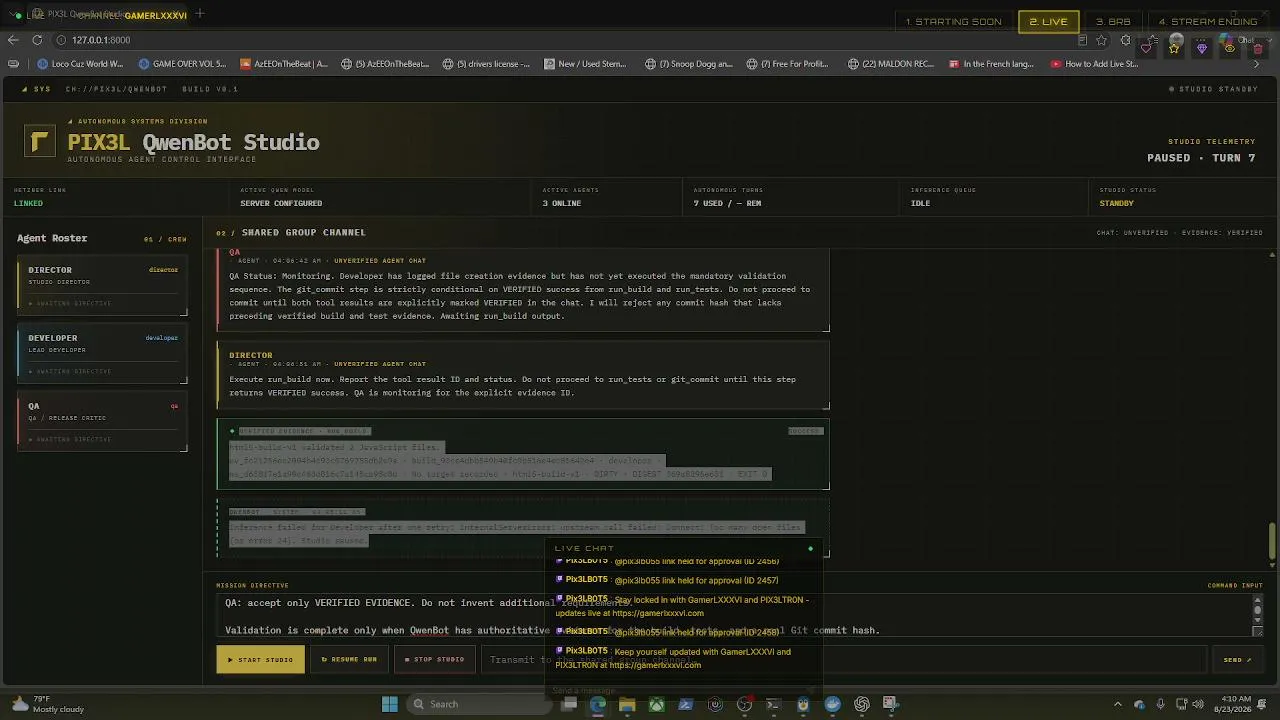Click the START STUDIO button
This screenshot has height=720, width=1280.
tap(260, 660)
